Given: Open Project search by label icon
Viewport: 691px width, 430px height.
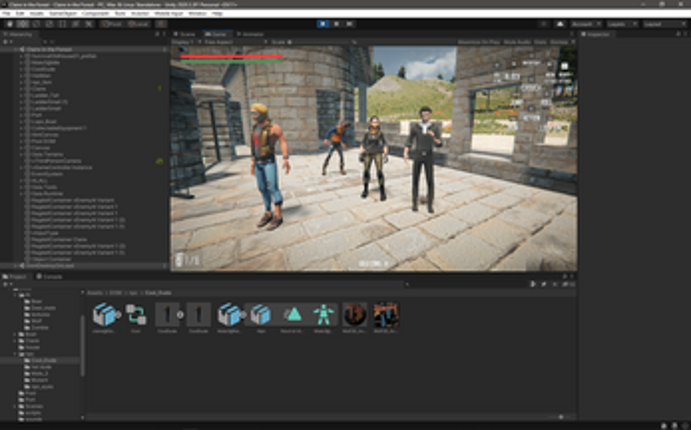Looking at the screenshot, I should (544, 285).
